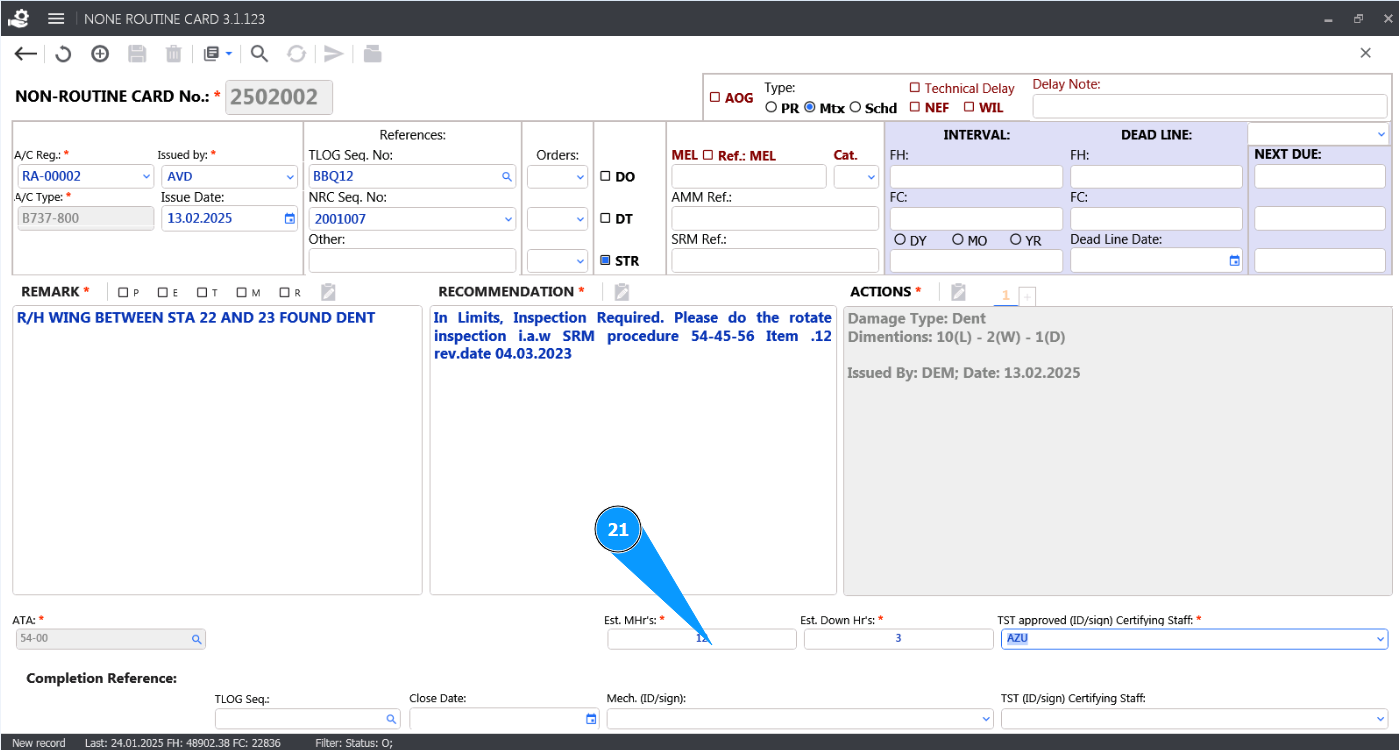
Task: Add new record with plus icon
Action: pyautogui.click(x=100, y=54)
